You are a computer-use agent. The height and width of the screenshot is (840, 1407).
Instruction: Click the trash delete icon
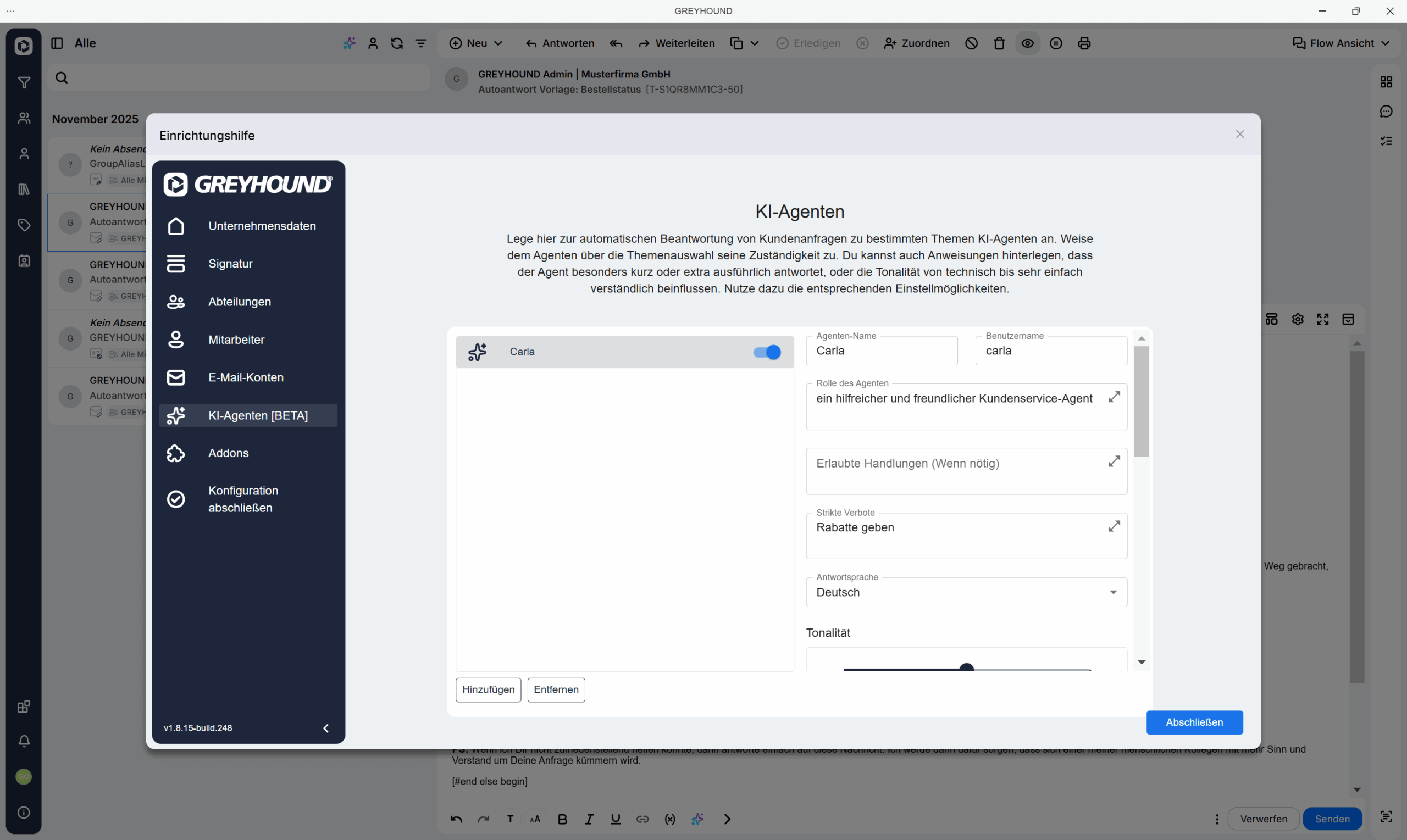tap(999, 43)
